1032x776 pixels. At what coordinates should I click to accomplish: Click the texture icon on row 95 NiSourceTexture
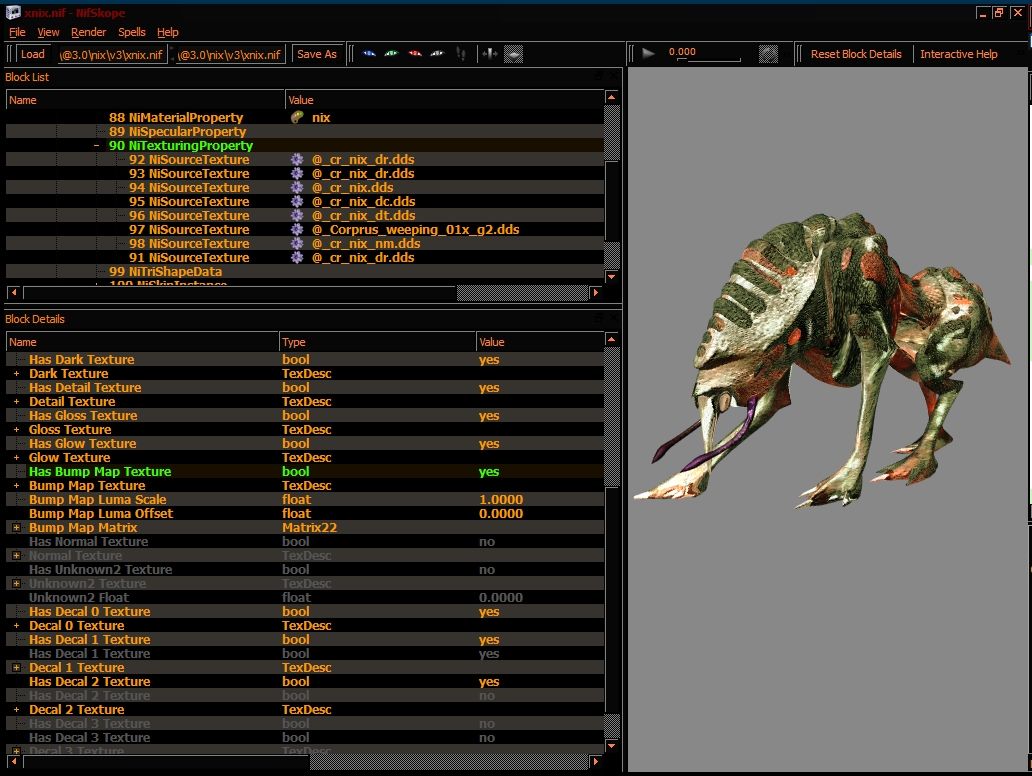[297, 201]
